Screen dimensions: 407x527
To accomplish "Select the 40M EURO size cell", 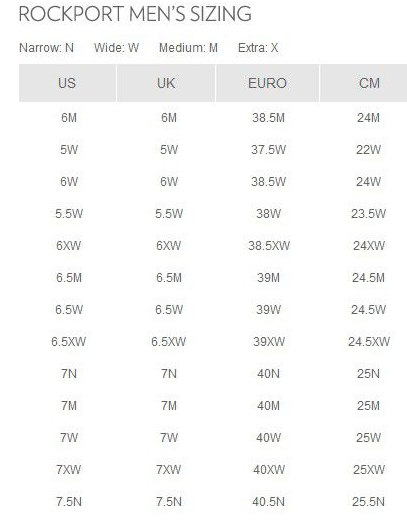I will point(268,406).
